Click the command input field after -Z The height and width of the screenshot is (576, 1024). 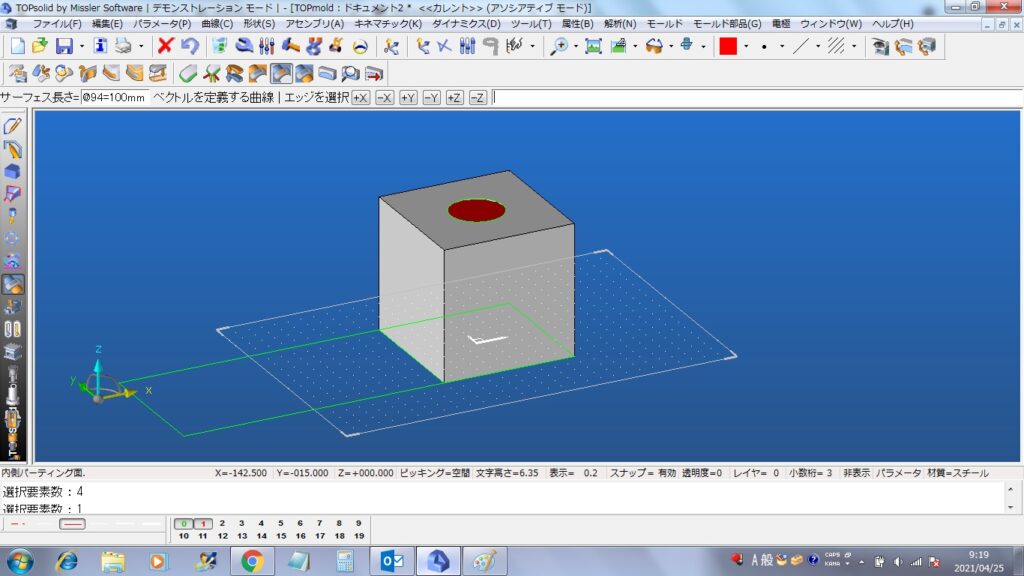click(x=758, y=97)
